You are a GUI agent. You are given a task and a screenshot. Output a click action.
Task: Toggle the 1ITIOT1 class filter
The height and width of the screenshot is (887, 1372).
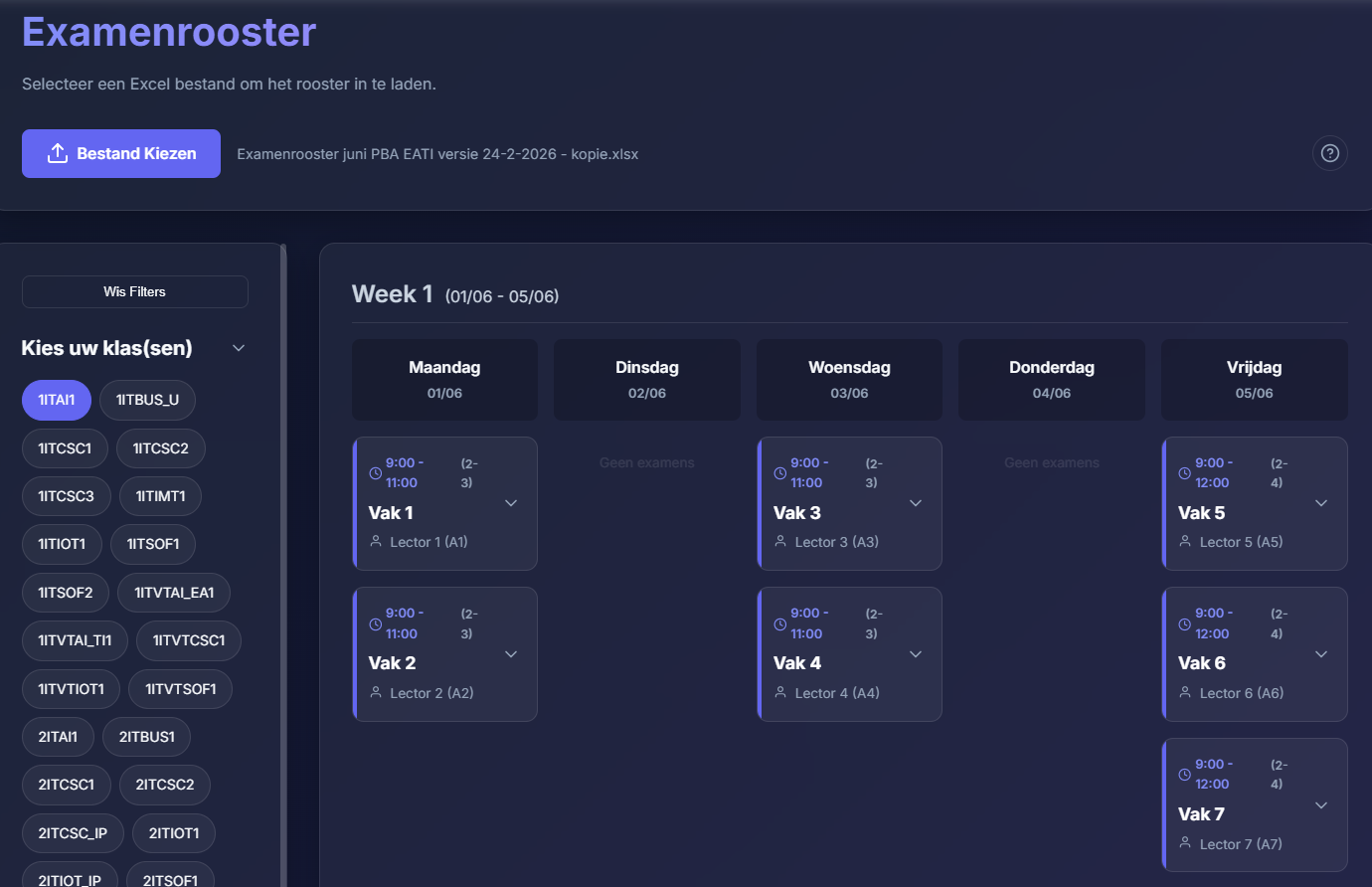click(x=62, y=544)
